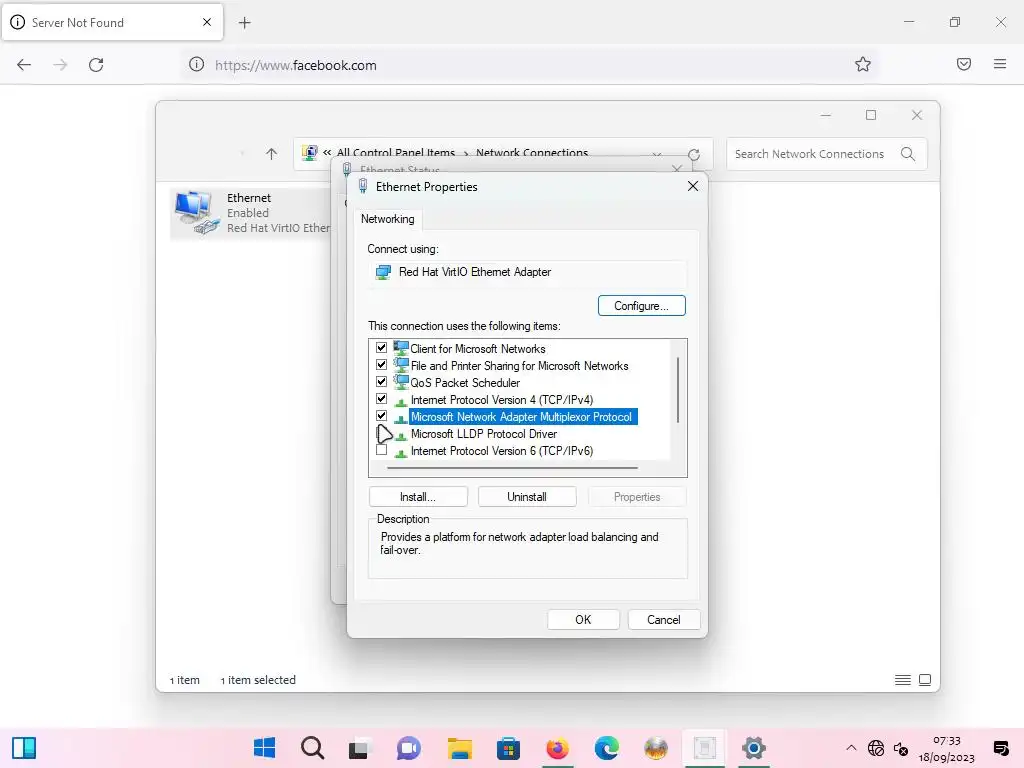Switch to Firefox on taskbar
Viewport: 1024px width, 768px height.
click(557, 748)
